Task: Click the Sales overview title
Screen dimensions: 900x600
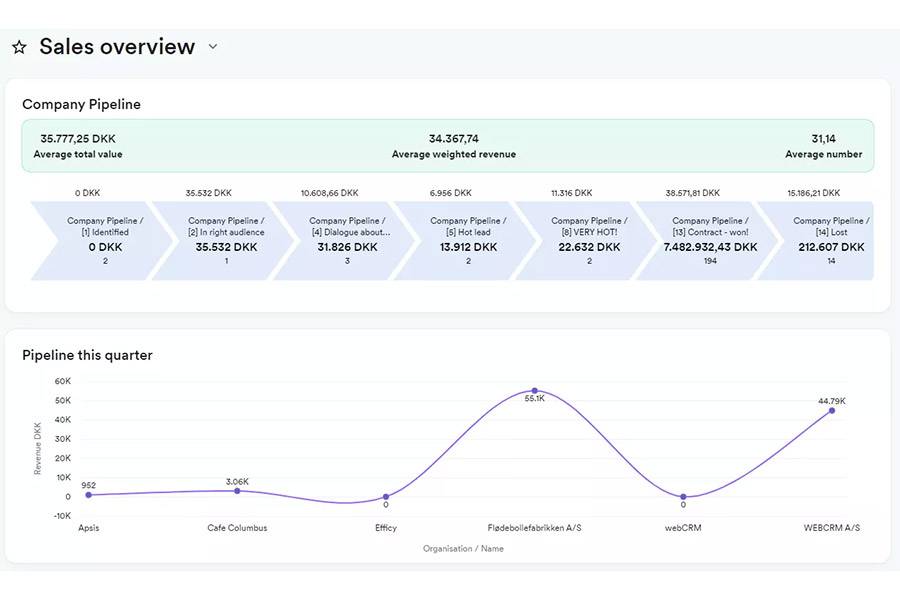Action: [117, 47]
